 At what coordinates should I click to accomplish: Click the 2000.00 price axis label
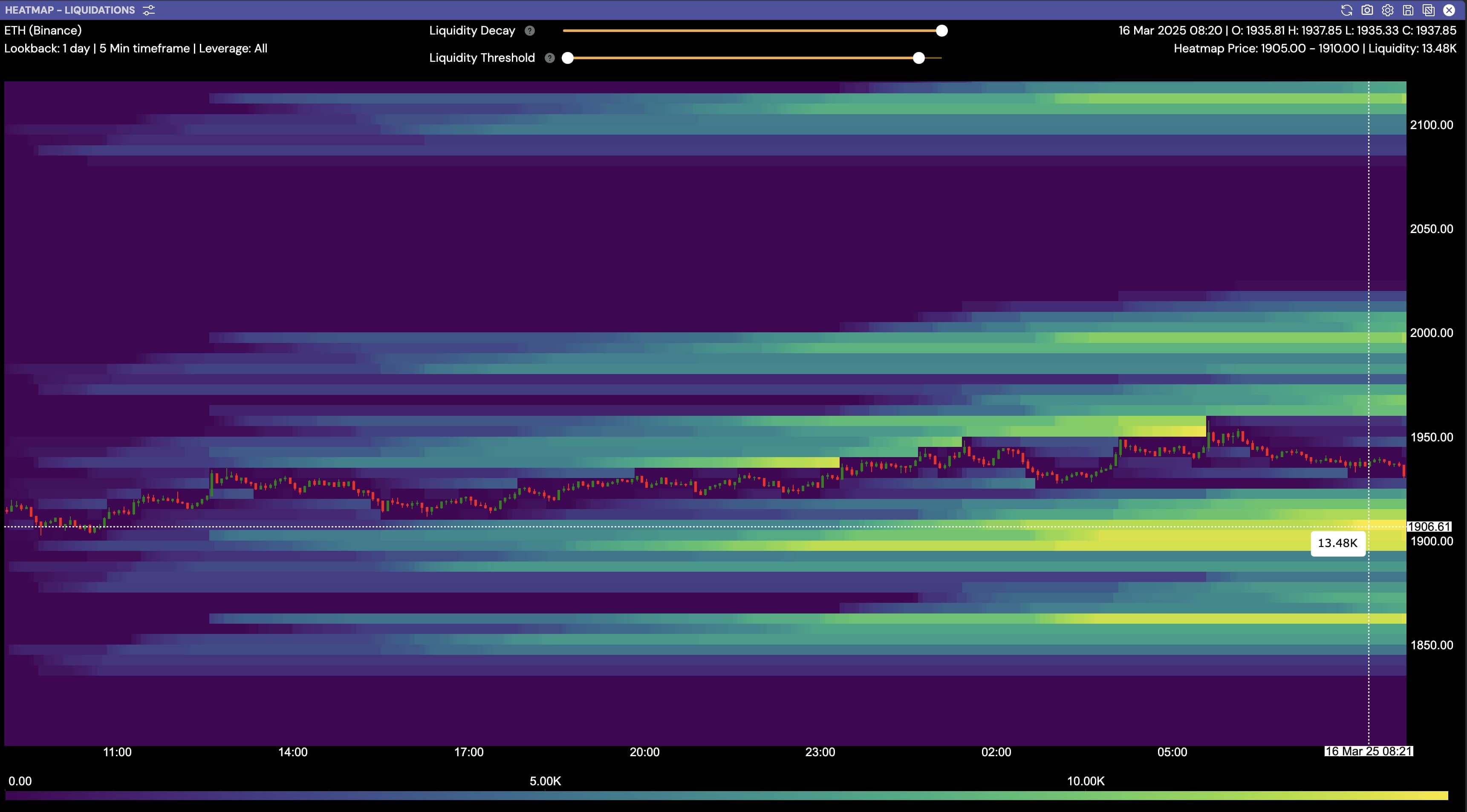coord(1431,333)
